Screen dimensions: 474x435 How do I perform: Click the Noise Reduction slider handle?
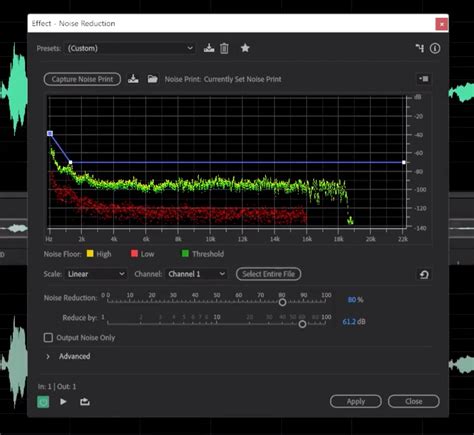point(282,302)
